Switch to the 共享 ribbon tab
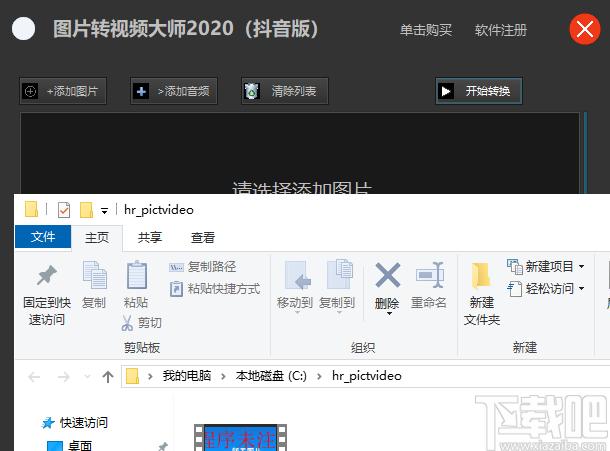 pos(149,237)
